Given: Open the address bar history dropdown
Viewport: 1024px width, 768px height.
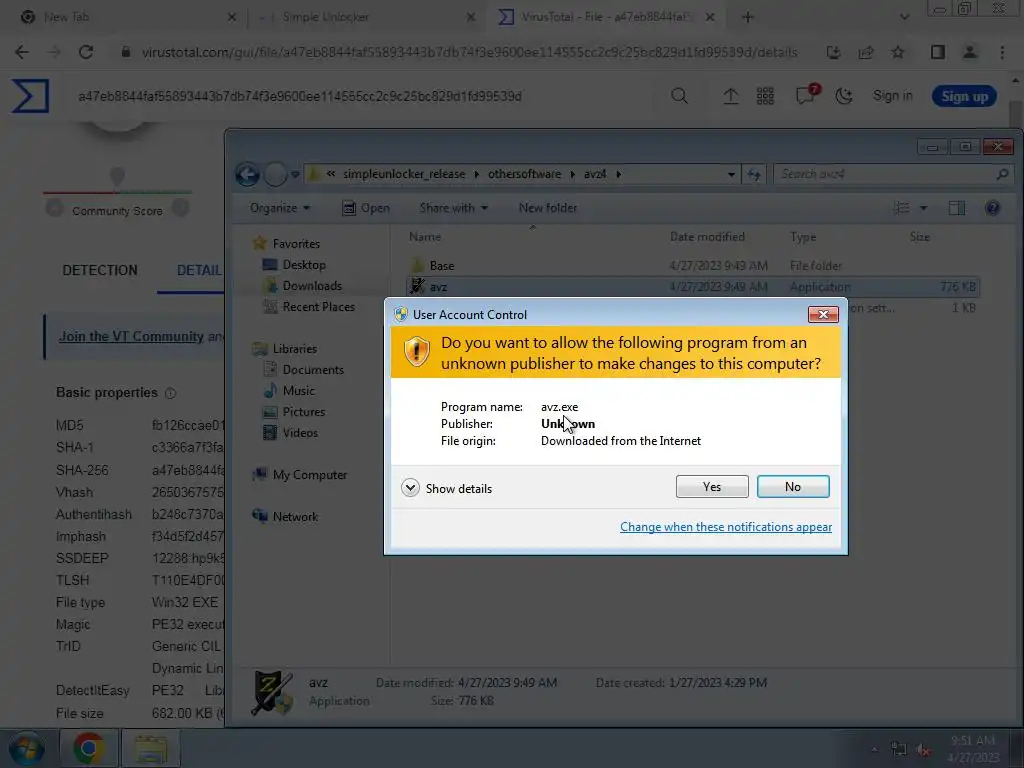Looking at the screenshot, I should (731, 174).
